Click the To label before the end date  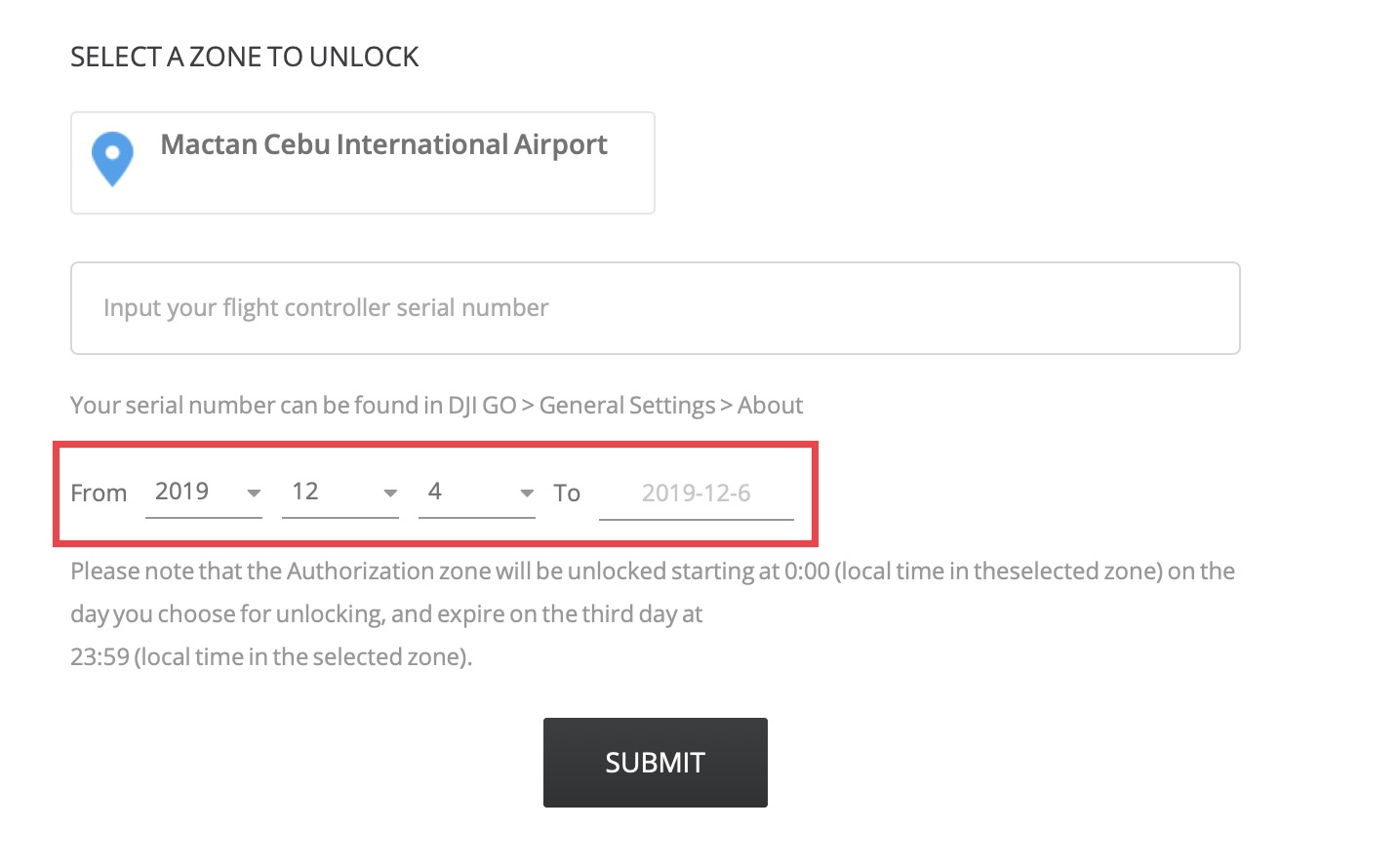pos(567,493)
